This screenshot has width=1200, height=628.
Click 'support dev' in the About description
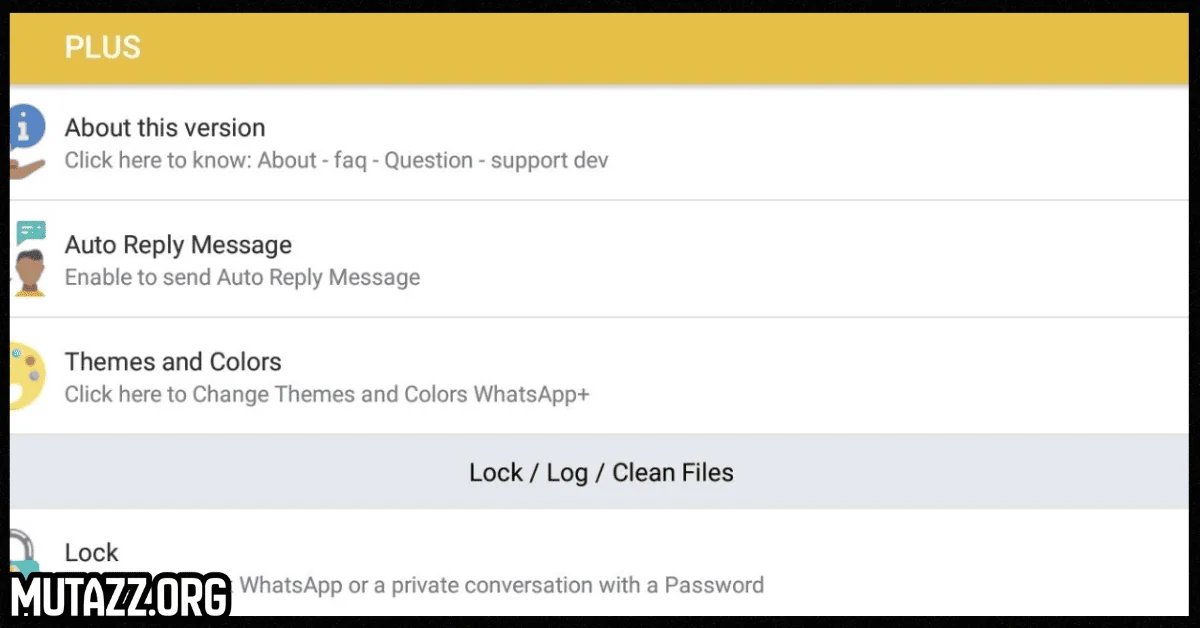tap(549, 160)
